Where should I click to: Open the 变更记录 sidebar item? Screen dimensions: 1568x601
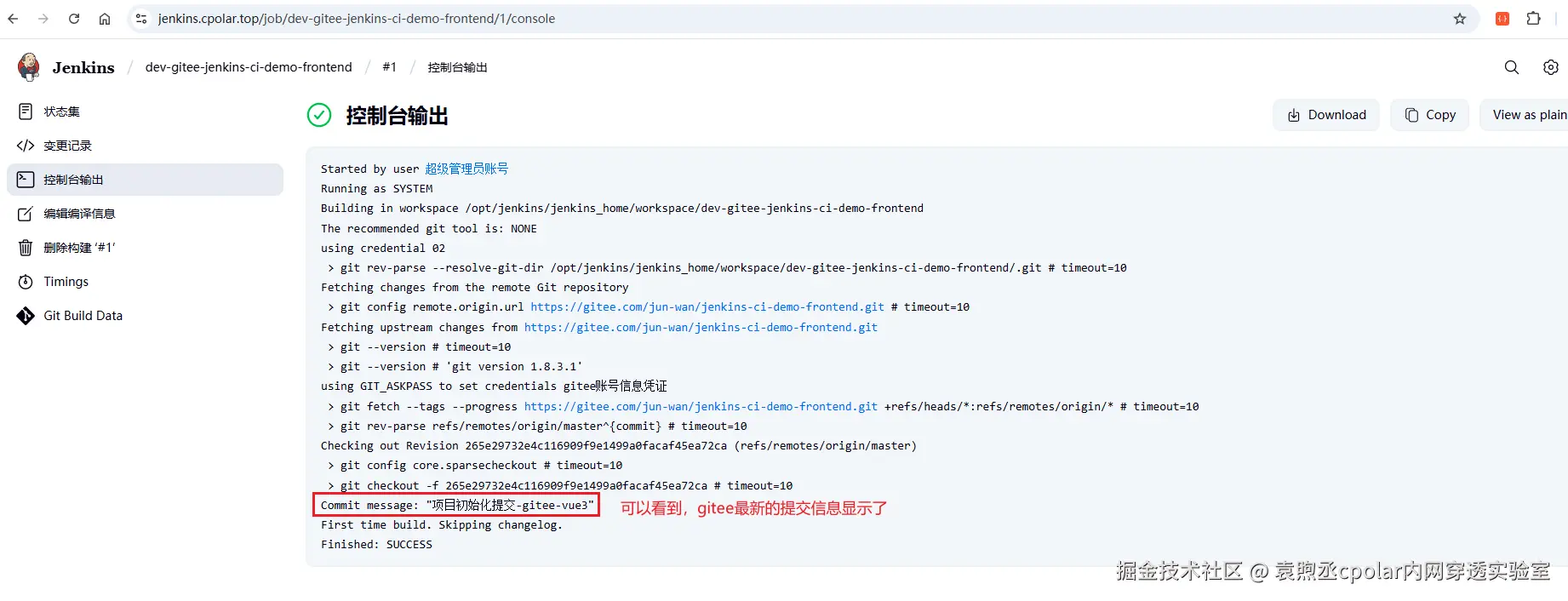pyautogui.click(x=145, y=146)
